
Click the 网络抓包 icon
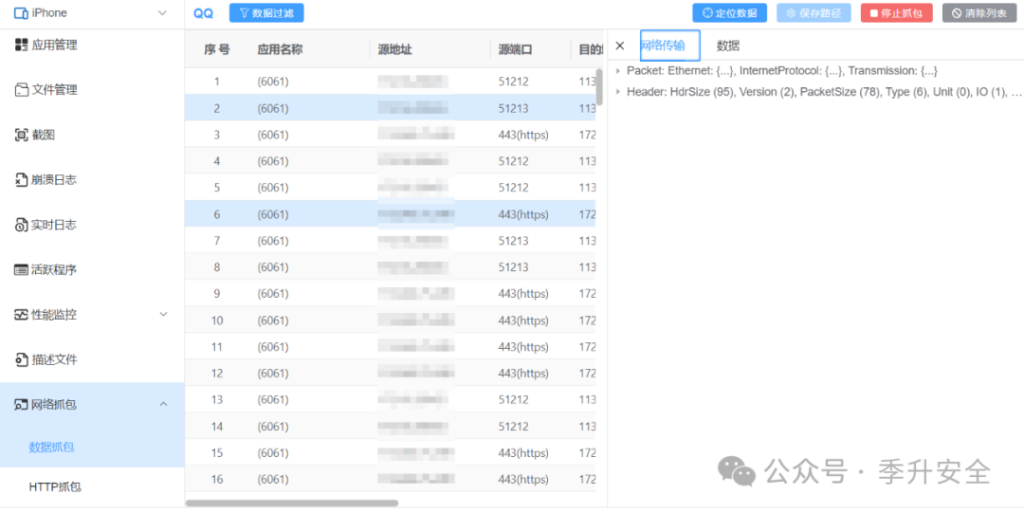[x=21, y=405]
